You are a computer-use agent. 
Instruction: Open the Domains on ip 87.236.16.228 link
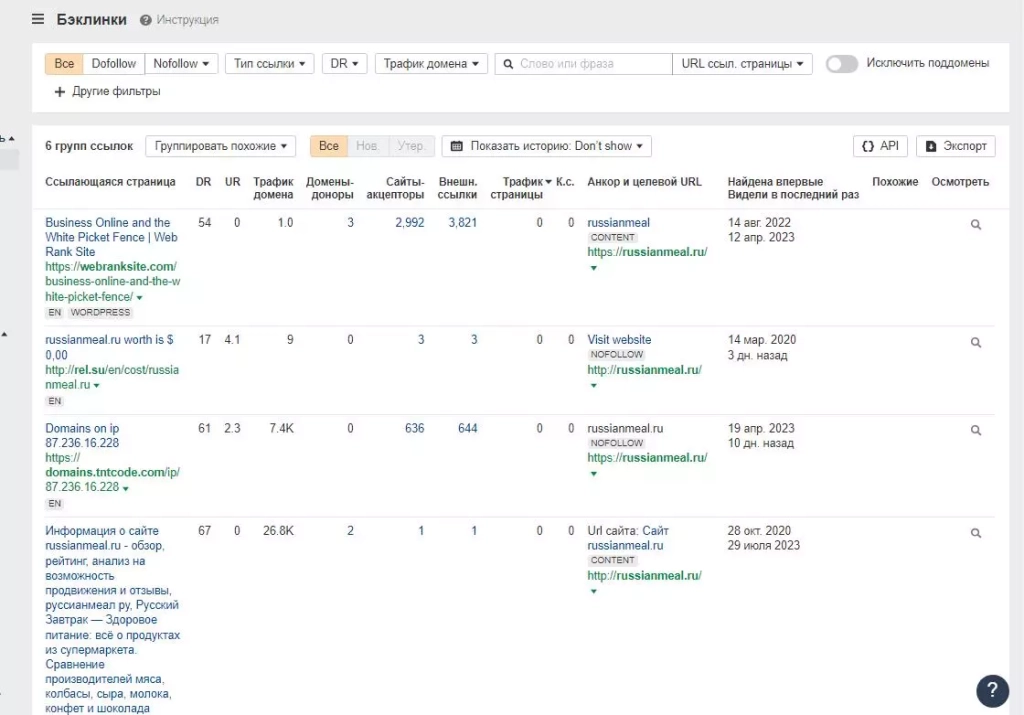coord(82,436)
